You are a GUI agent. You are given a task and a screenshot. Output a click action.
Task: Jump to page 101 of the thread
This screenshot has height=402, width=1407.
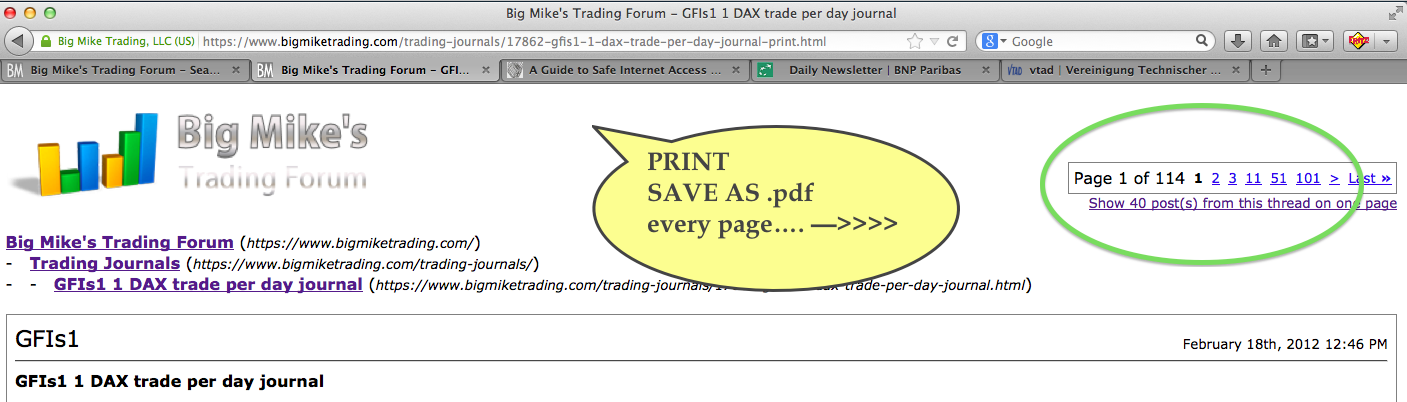click(x=1308, y=179)
